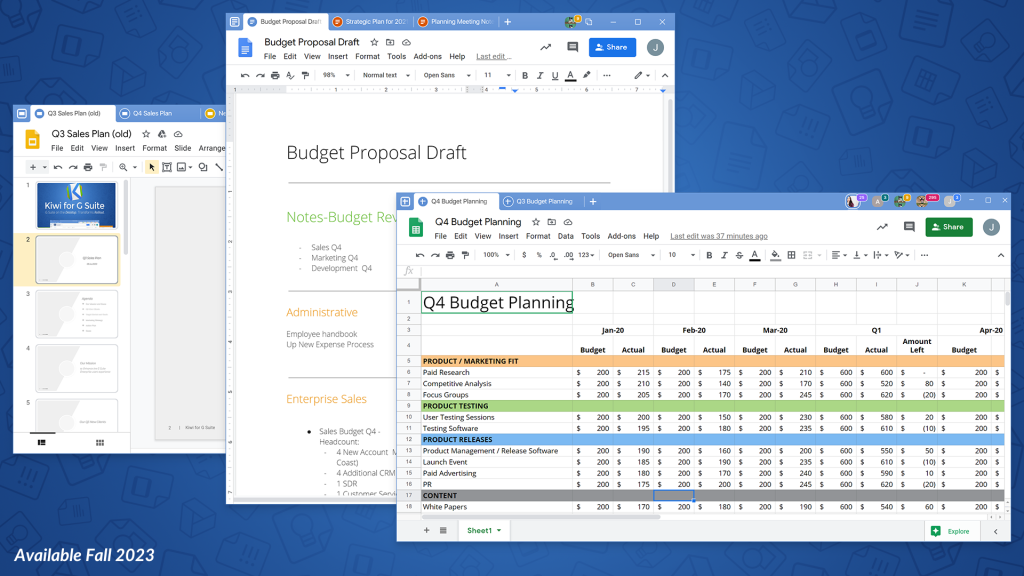1024x576 pixels.
Task: Toggle italic in the Docs toolbar
Action: pos(540,75)
